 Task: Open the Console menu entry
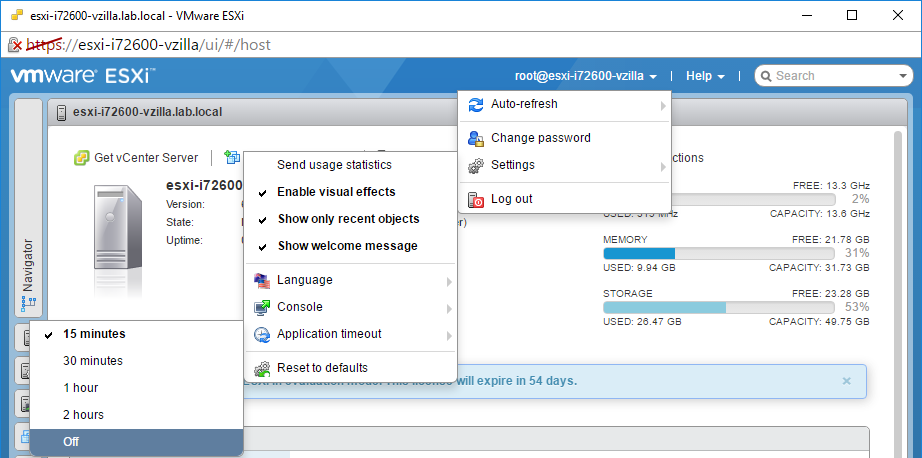(x=350, y=307)
